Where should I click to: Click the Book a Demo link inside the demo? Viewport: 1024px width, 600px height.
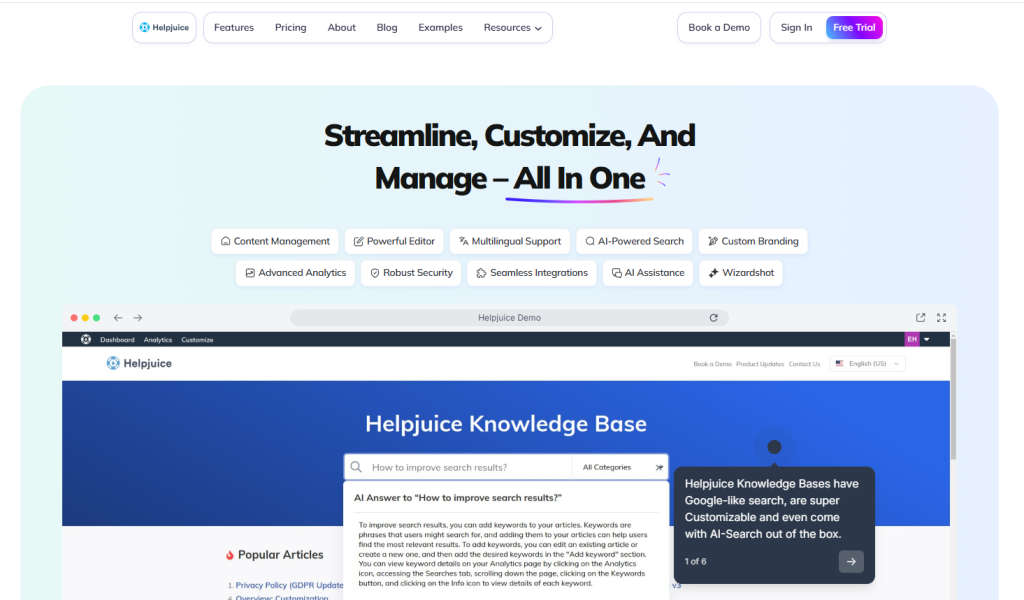712,364
